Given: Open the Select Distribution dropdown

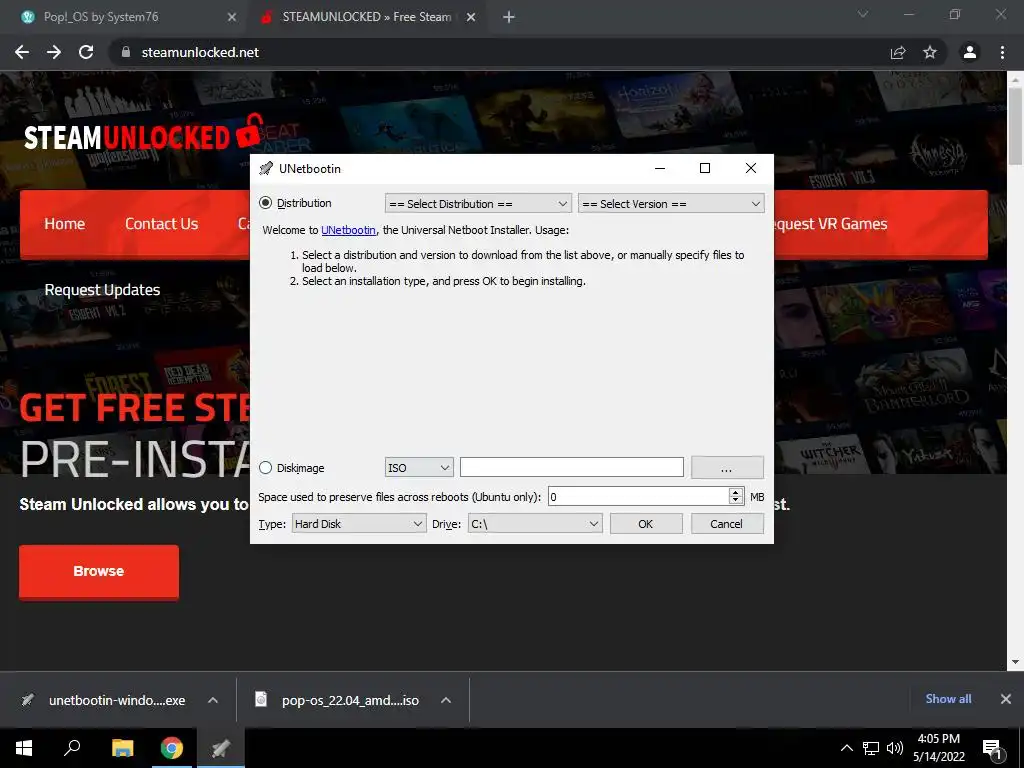Looking at the screenshot, I should coord(478,204).
